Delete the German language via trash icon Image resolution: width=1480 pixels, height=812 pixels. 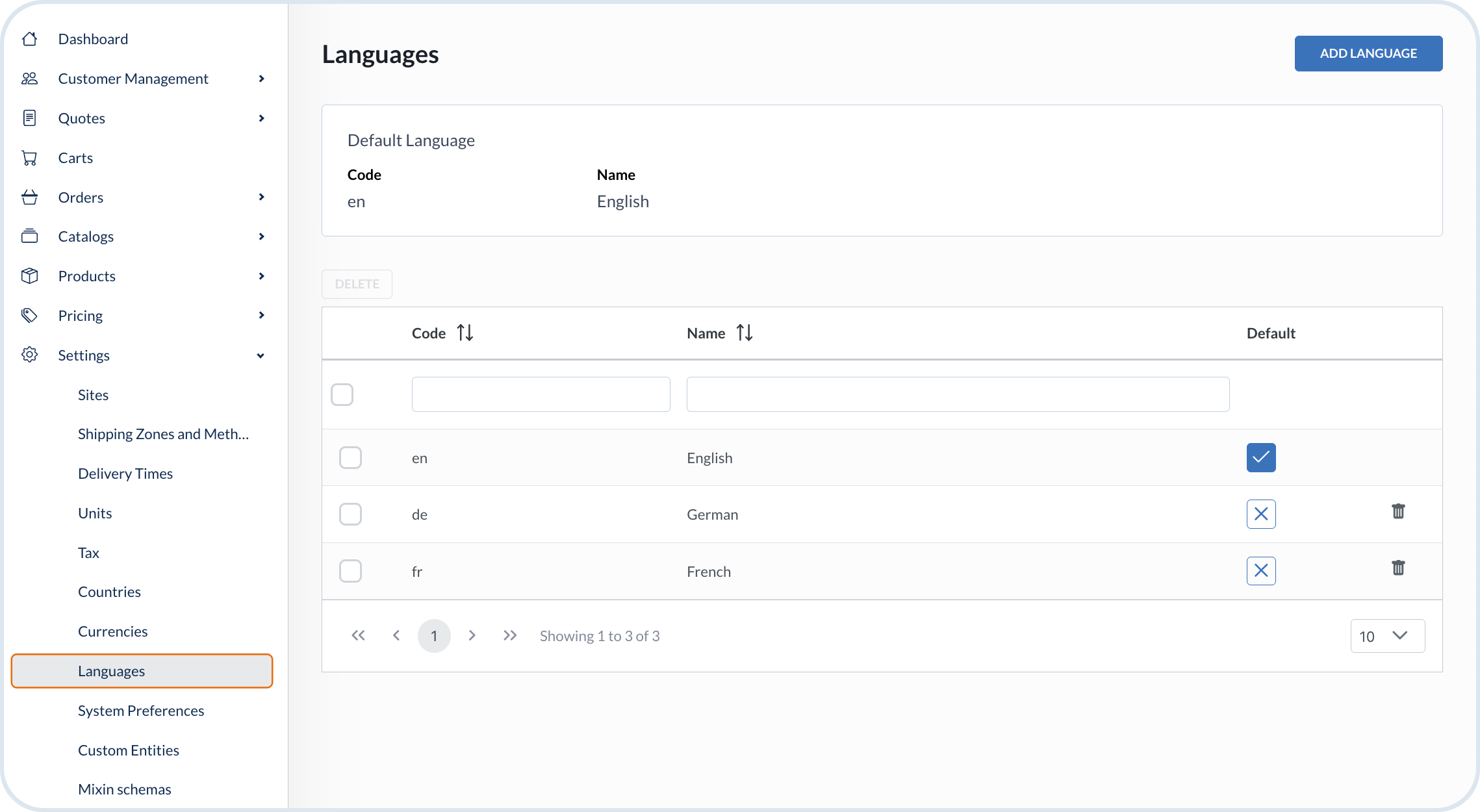1398,512
